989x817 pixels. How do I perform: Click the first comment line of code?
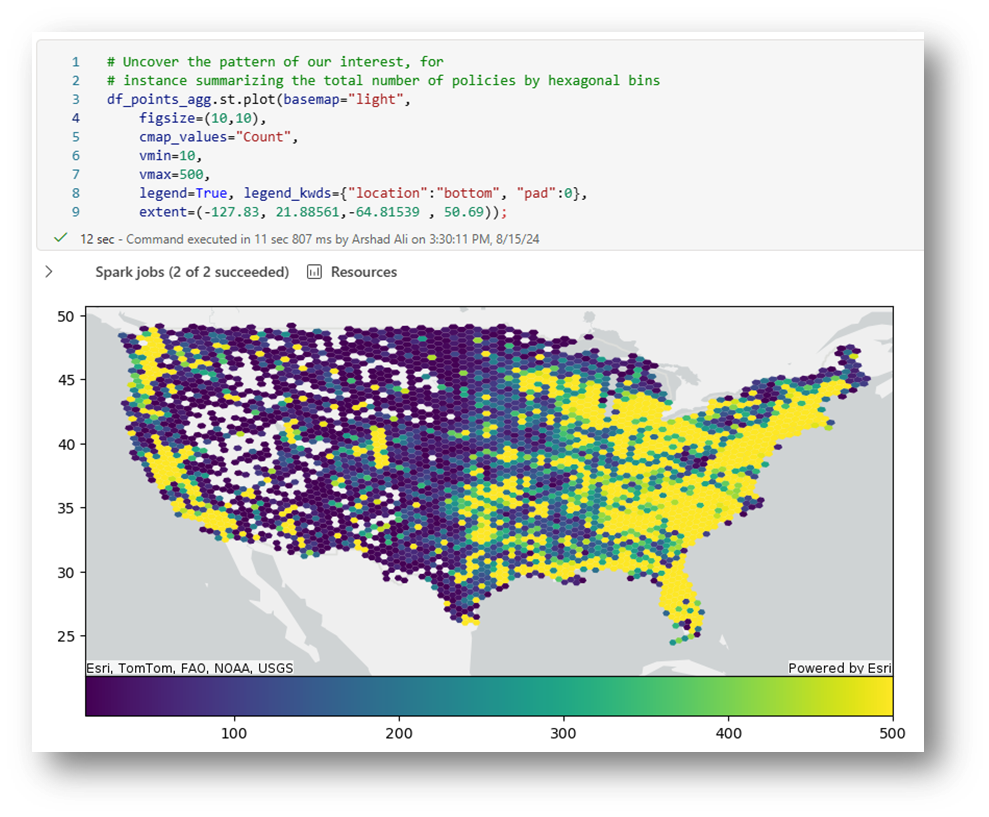(x=275, y=62)
